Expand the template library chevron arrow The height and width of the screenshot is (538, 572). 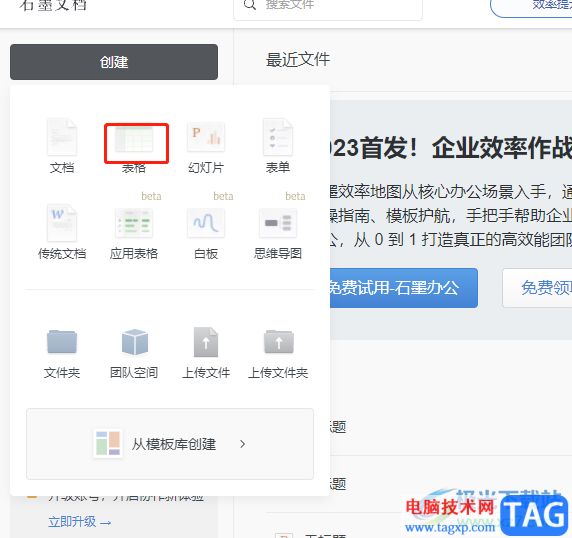(243, 444)
